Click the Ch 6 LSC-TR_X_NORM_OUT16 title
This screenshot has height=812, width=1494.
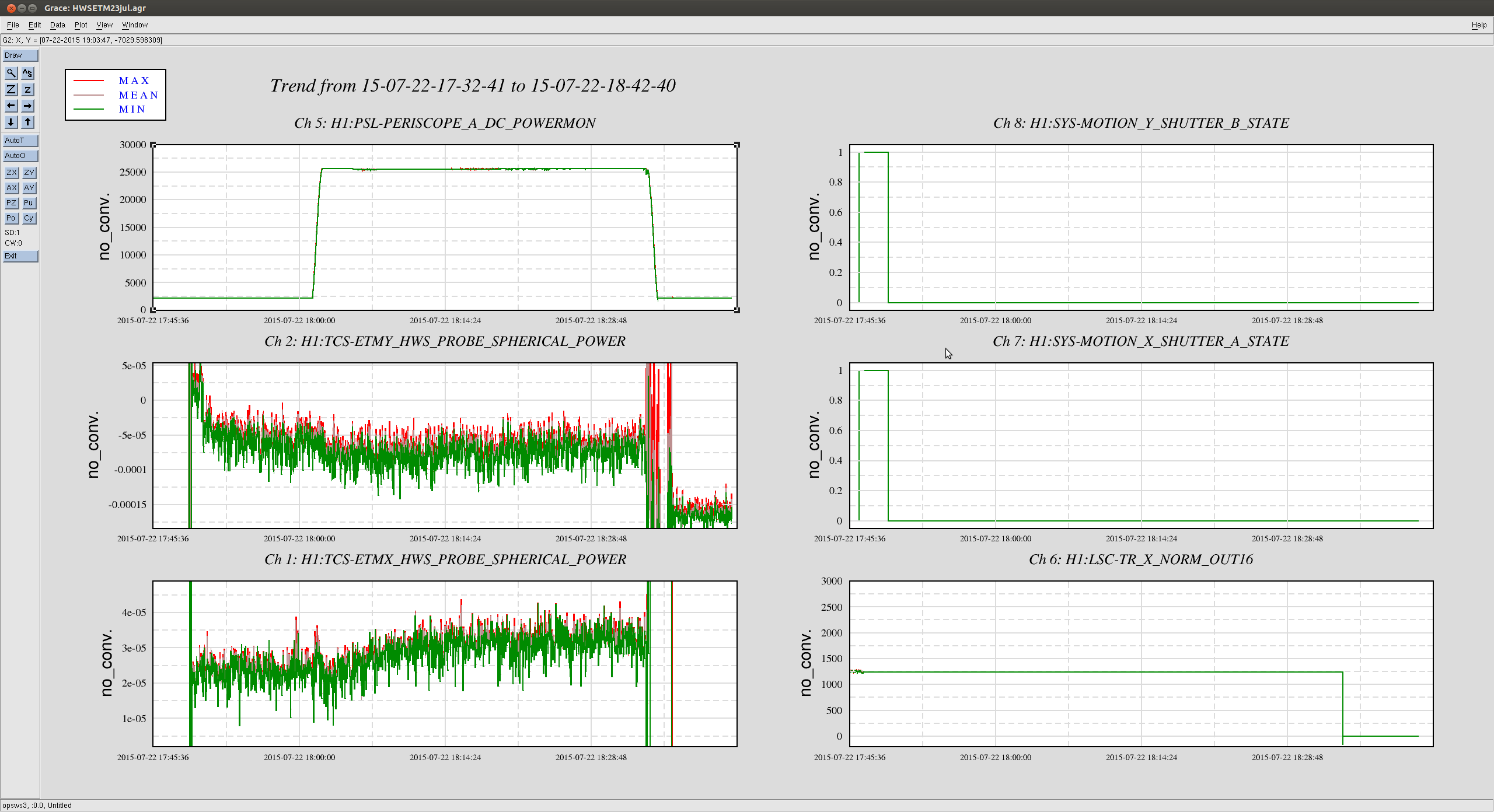pyautogui.click(x=1141, y=559)
